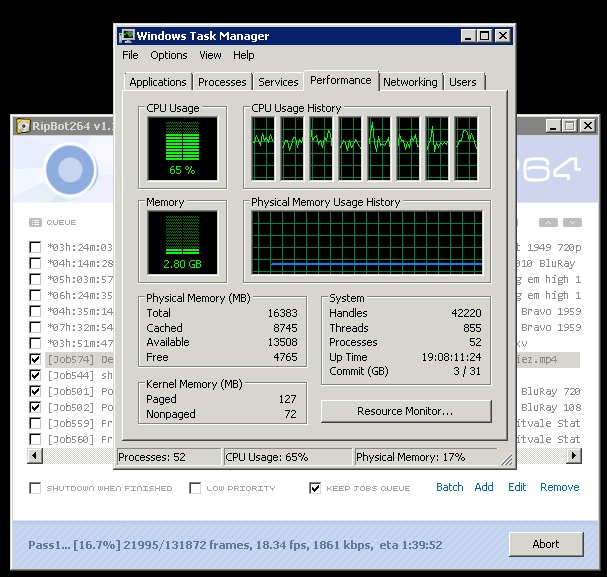Open Resource Monitor

click(406, 411)
